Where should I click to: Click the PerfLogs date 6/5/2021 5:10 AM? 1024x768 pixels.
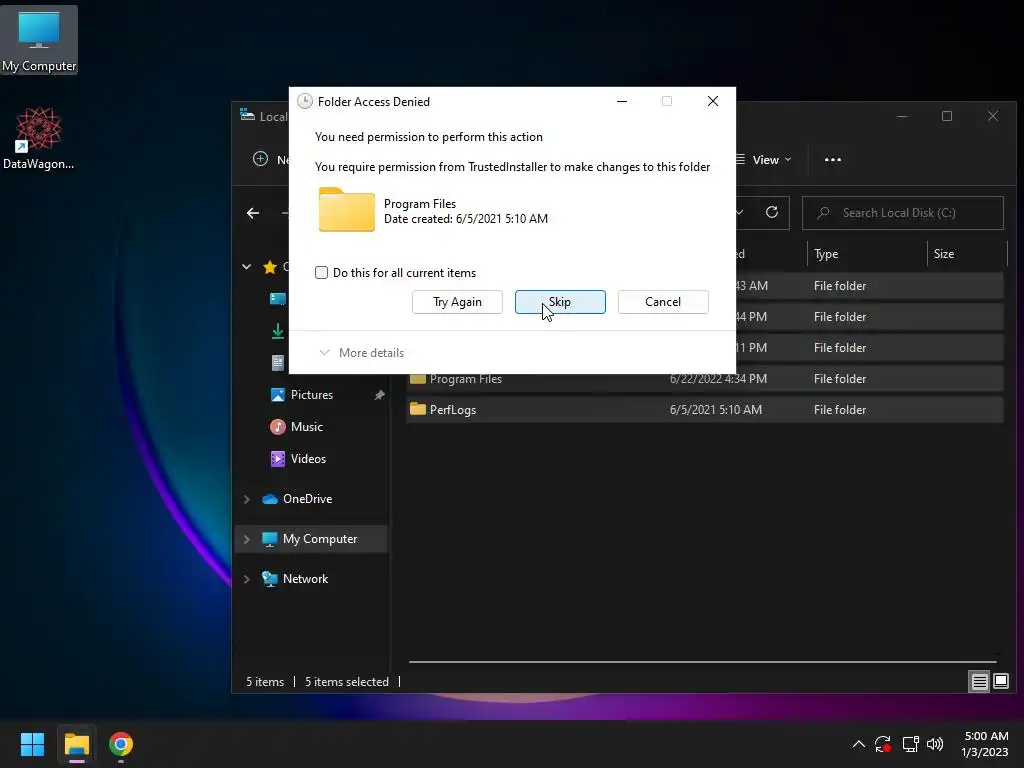click(716, 410)
